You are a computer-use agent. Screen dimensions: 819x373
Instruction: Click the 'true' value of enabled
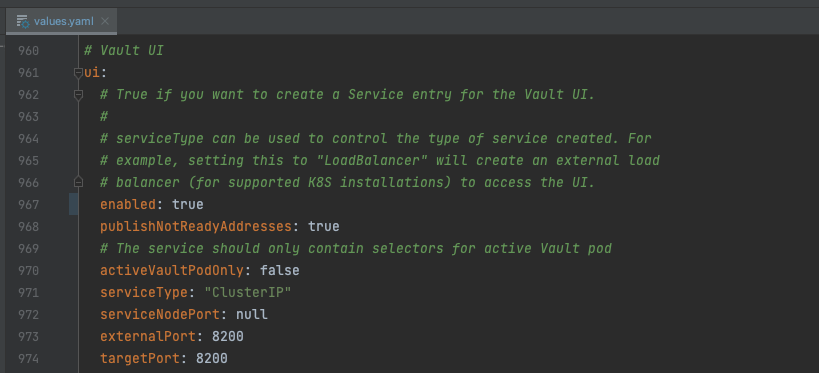pyautogui.click(x=188, y=204)
